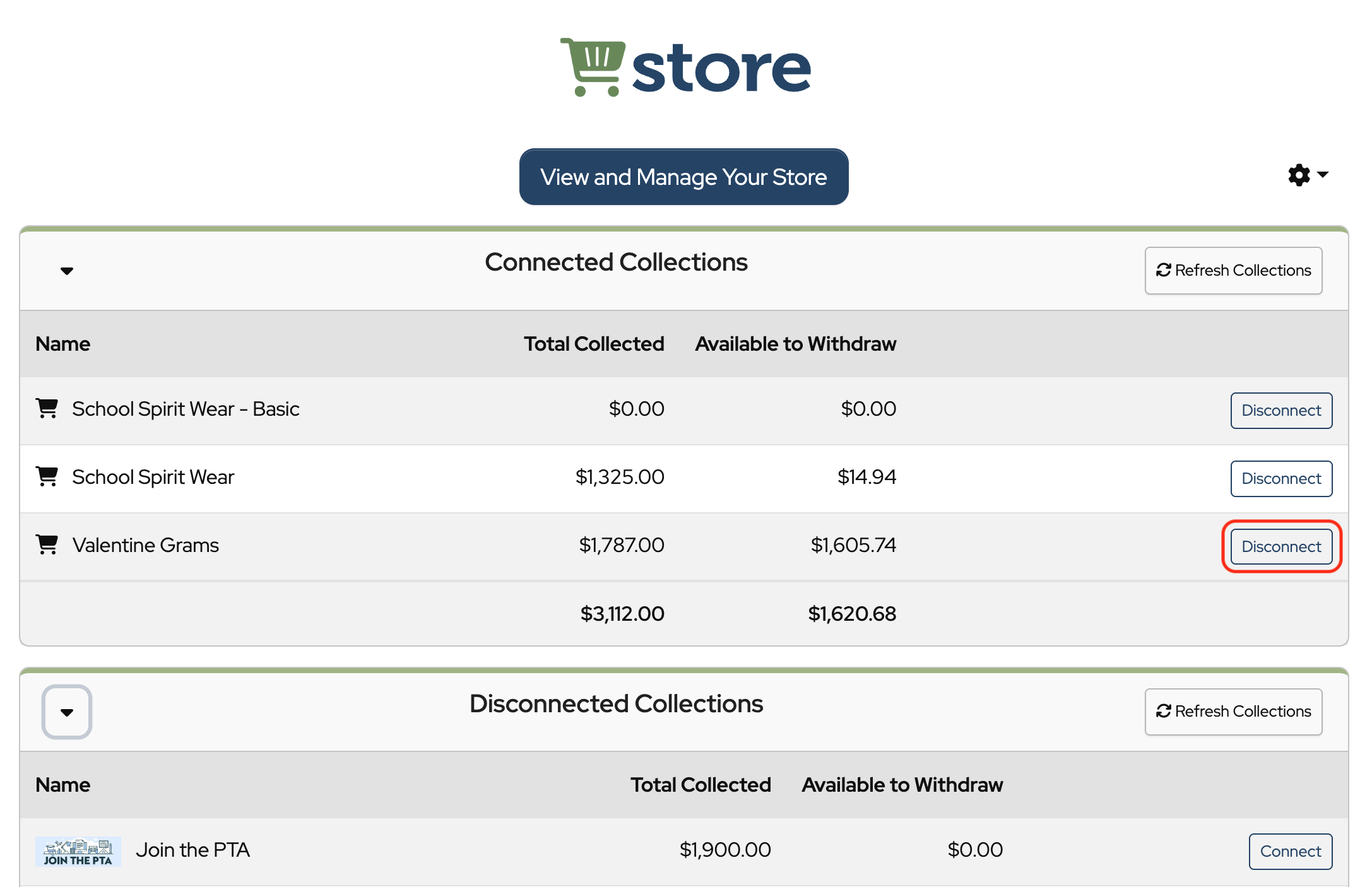Click the Join the PTA collection name
Viewport: 1372px width, 887px height.
point(192,850)
